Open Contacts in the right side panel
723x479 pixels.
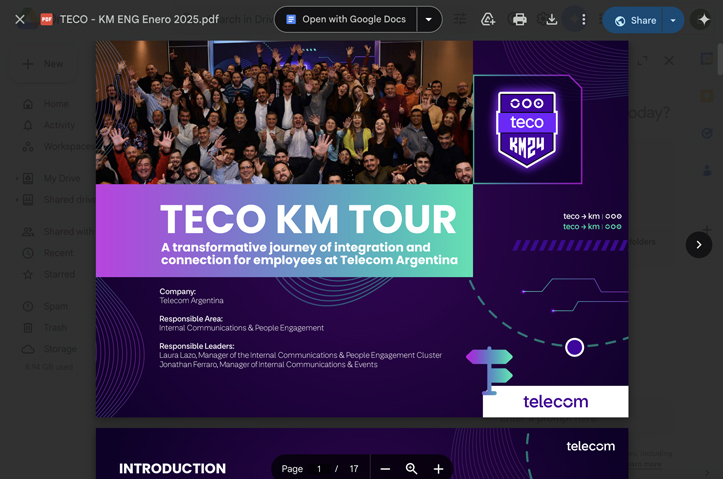706,171
